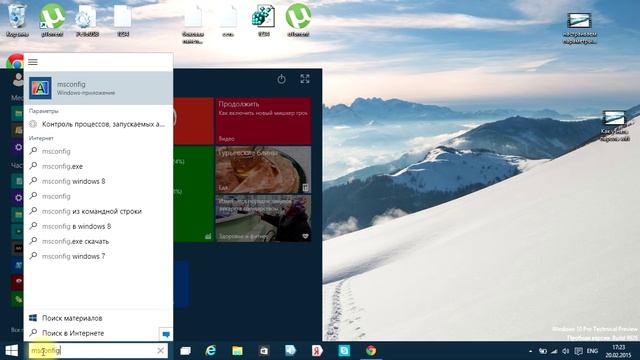The width and height of the screenshot is (640, 360).
Task: Open the network signal tray icon
Action: pos(554,351)
